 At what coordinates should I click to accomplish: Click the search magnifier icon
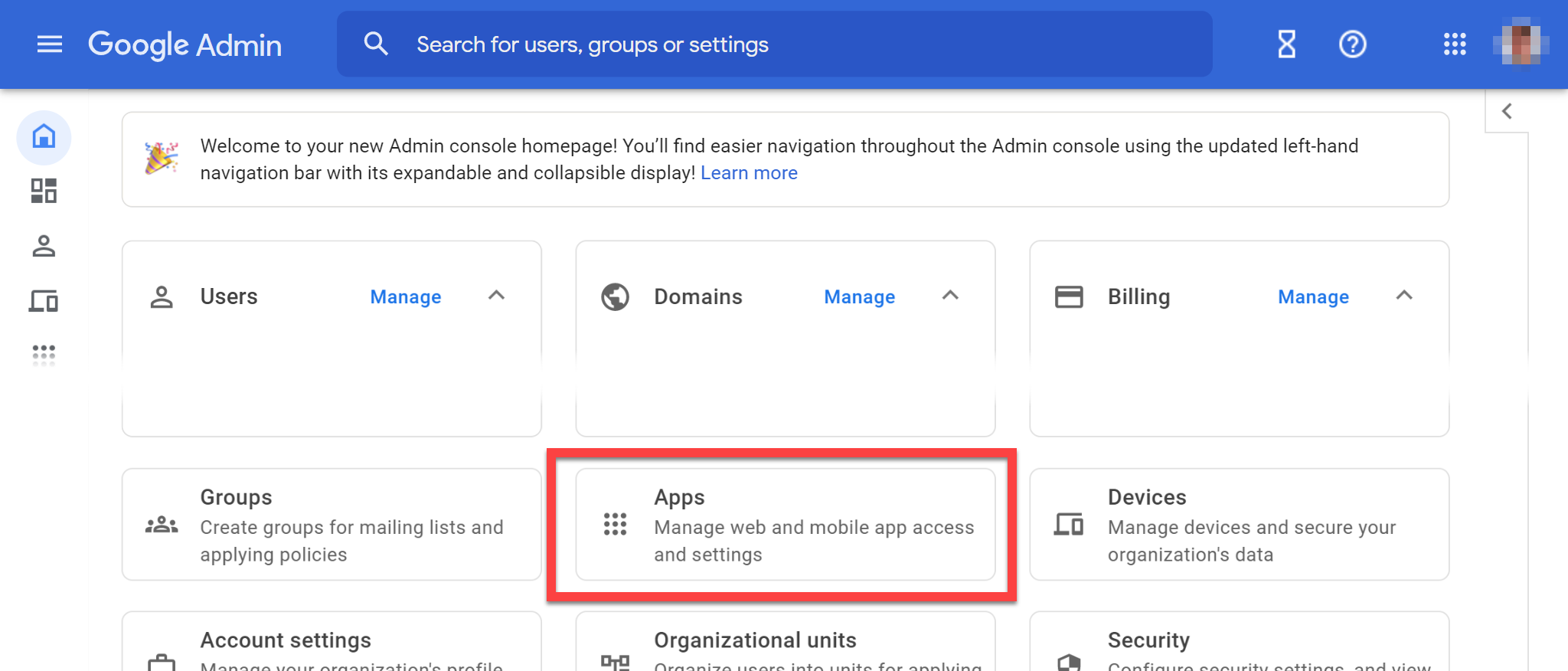pyautogui.click(x=375, y=44)
